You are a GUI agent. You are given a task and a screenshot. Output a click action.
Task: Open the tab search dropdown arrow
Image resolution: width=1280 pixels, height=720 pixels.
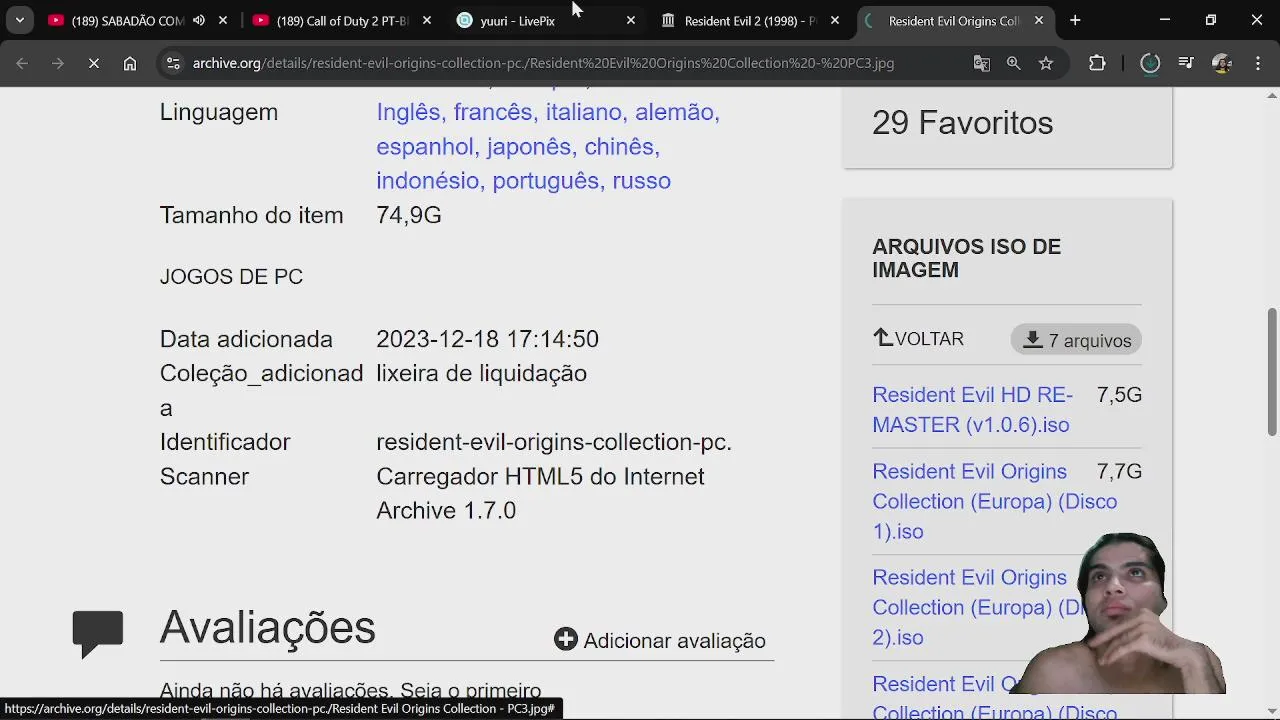pos(19,20)
